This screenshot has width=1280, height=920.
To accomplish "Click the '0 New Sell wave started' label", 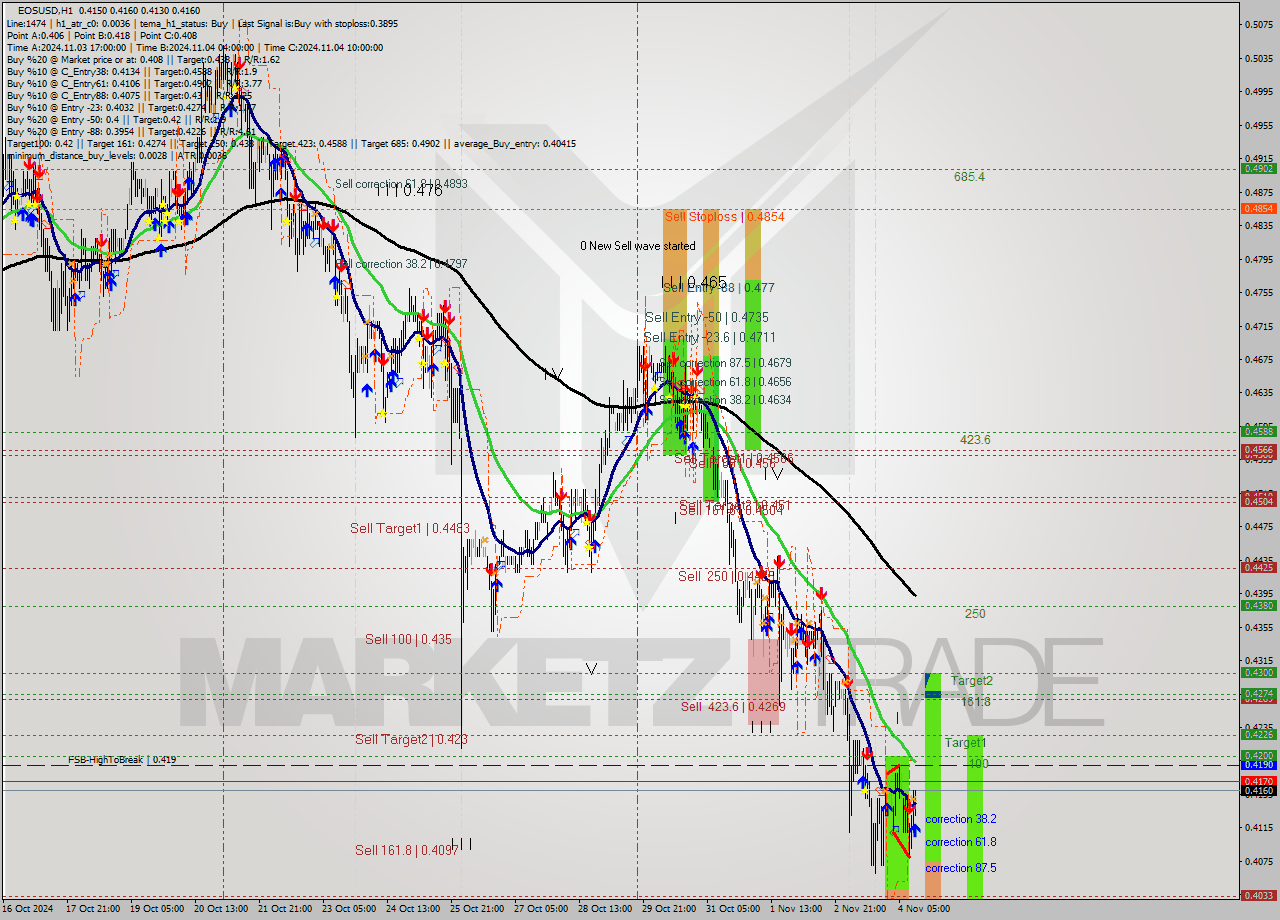I will click(x=638, y=246).
